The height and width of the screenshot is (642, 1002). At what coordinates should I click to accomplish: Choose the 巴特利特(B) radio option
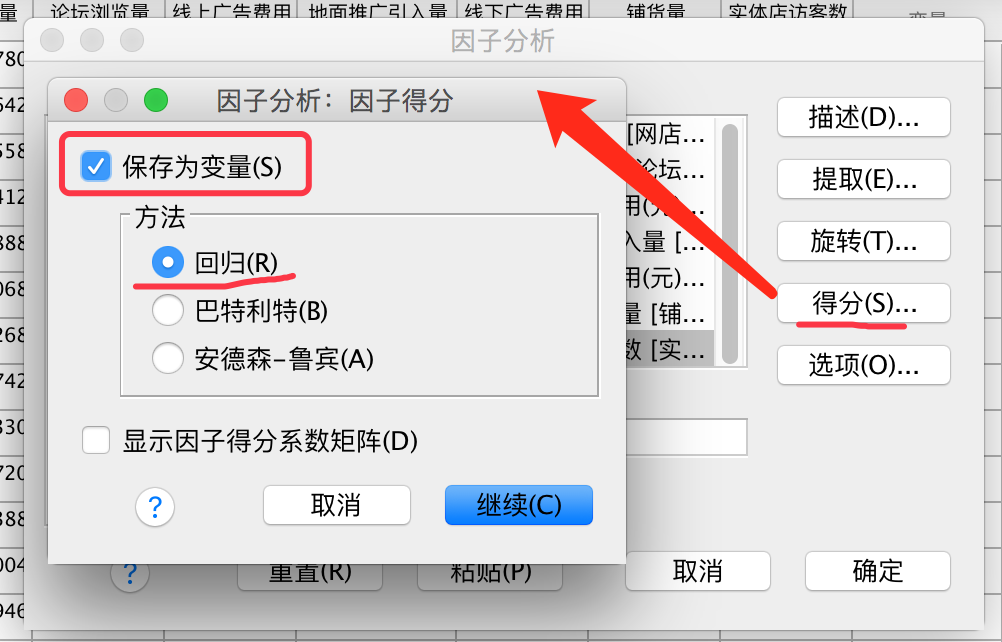point(167,310)
